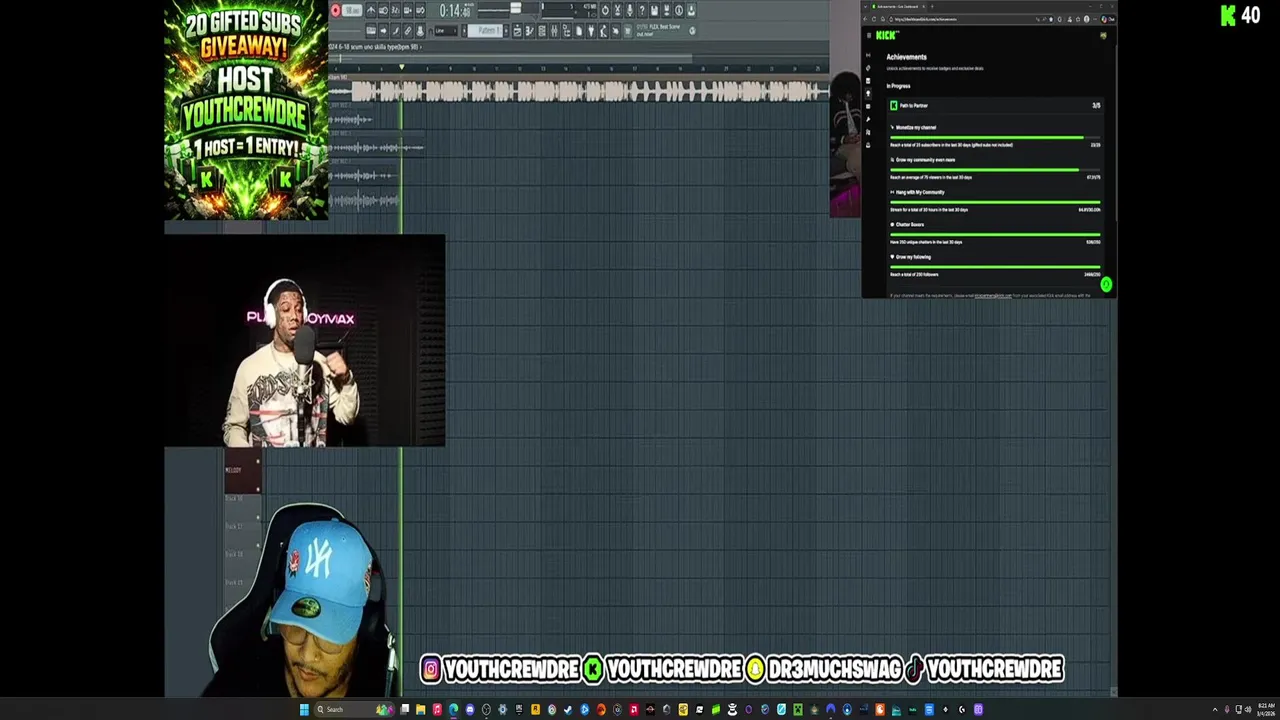Save the project with the floppy disk icon

click(654, 11)
